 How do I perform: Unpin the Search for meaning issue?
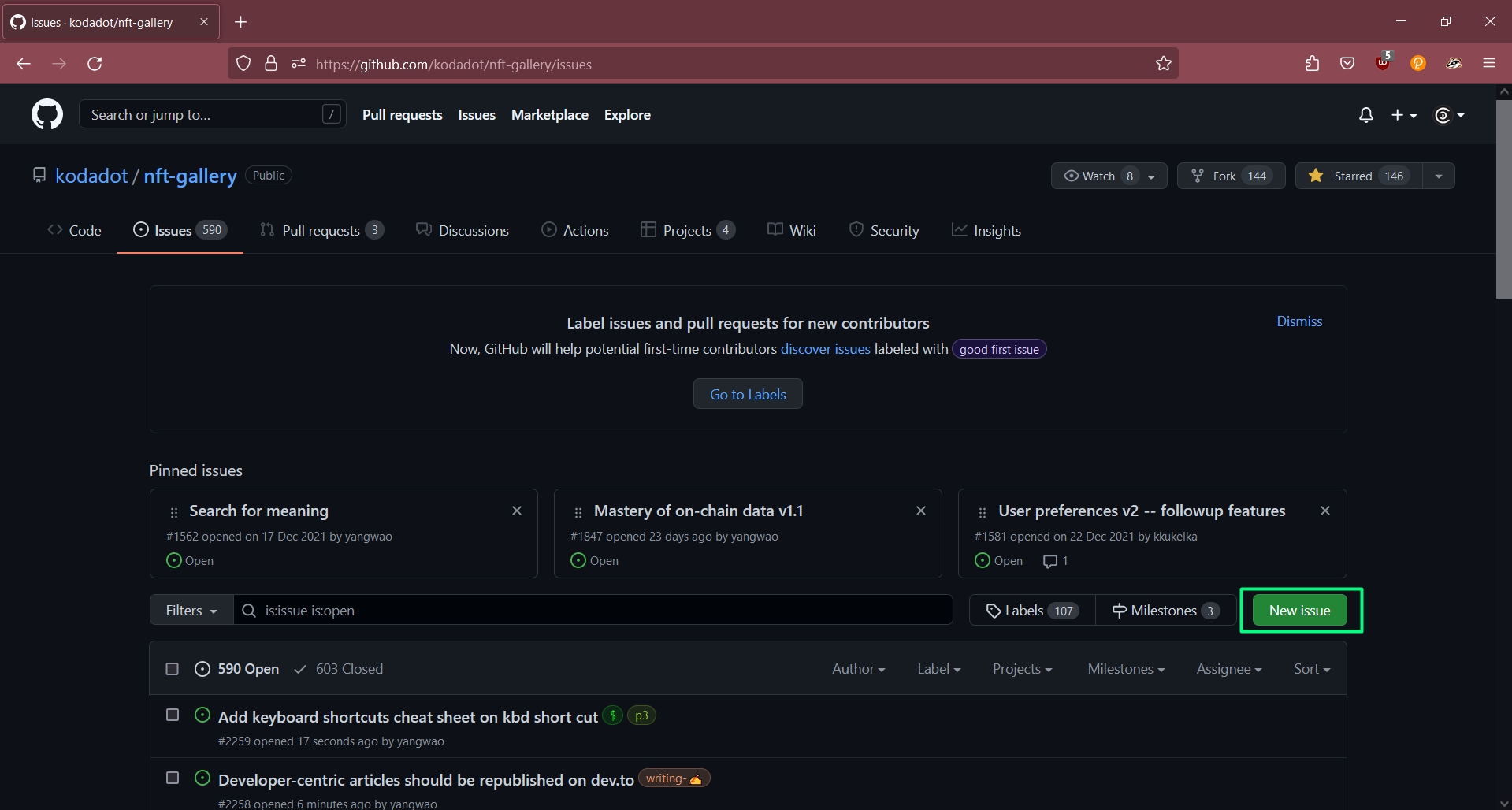point(517,511)
